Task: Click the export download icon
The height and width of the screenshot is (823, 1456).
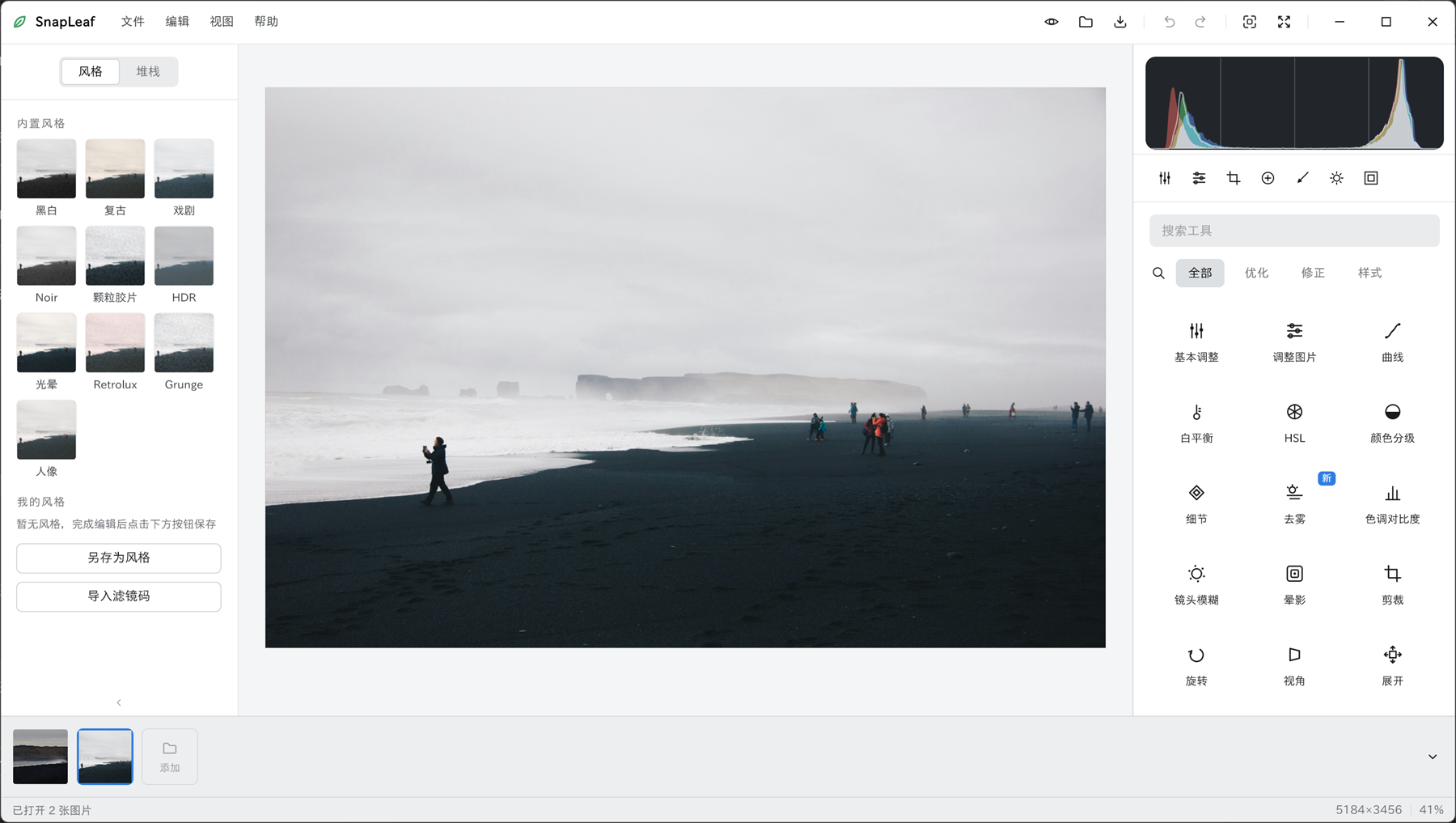Action: point(1120,22)
